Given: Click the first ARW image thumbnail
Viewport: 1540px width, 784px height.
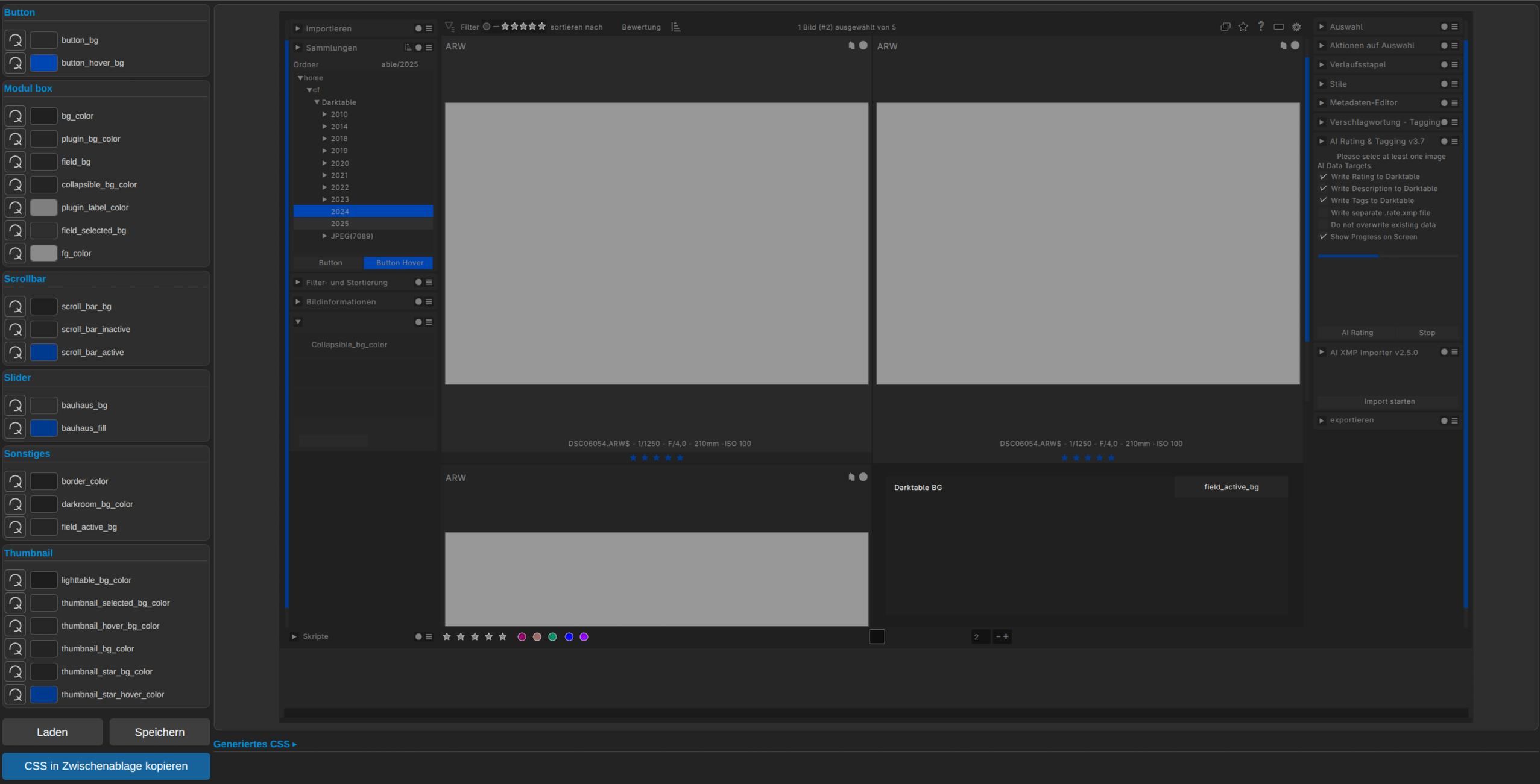Looking at the screenshot, I should pyautogui.click(x=656, y=243).
